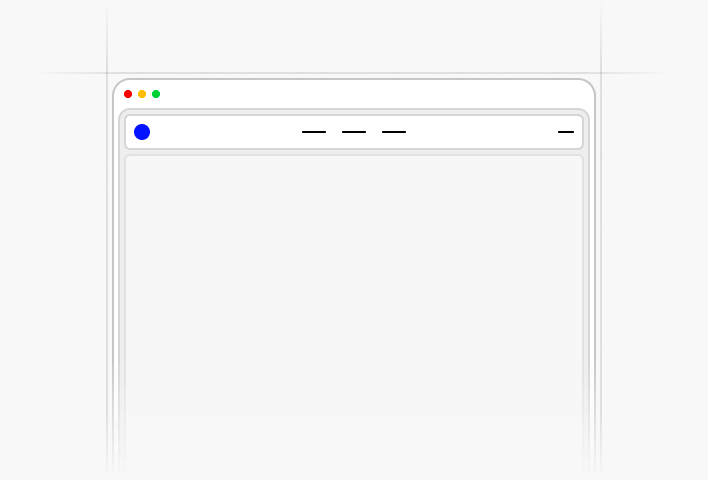Click the yellow window dot
Image resolution: width=708 pixels, height=480 pixels.
point(142,94)
